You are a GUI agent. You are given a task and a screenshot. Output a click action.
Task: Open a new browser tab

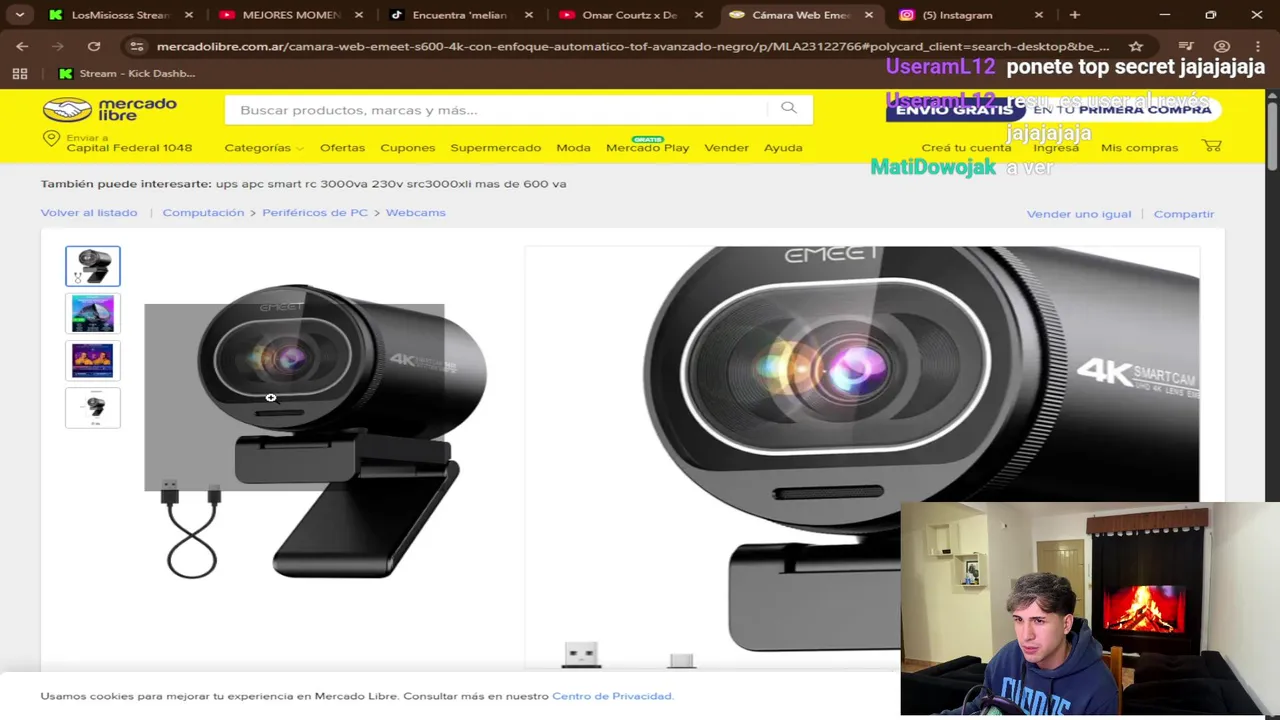click(x=1074, y=15)
